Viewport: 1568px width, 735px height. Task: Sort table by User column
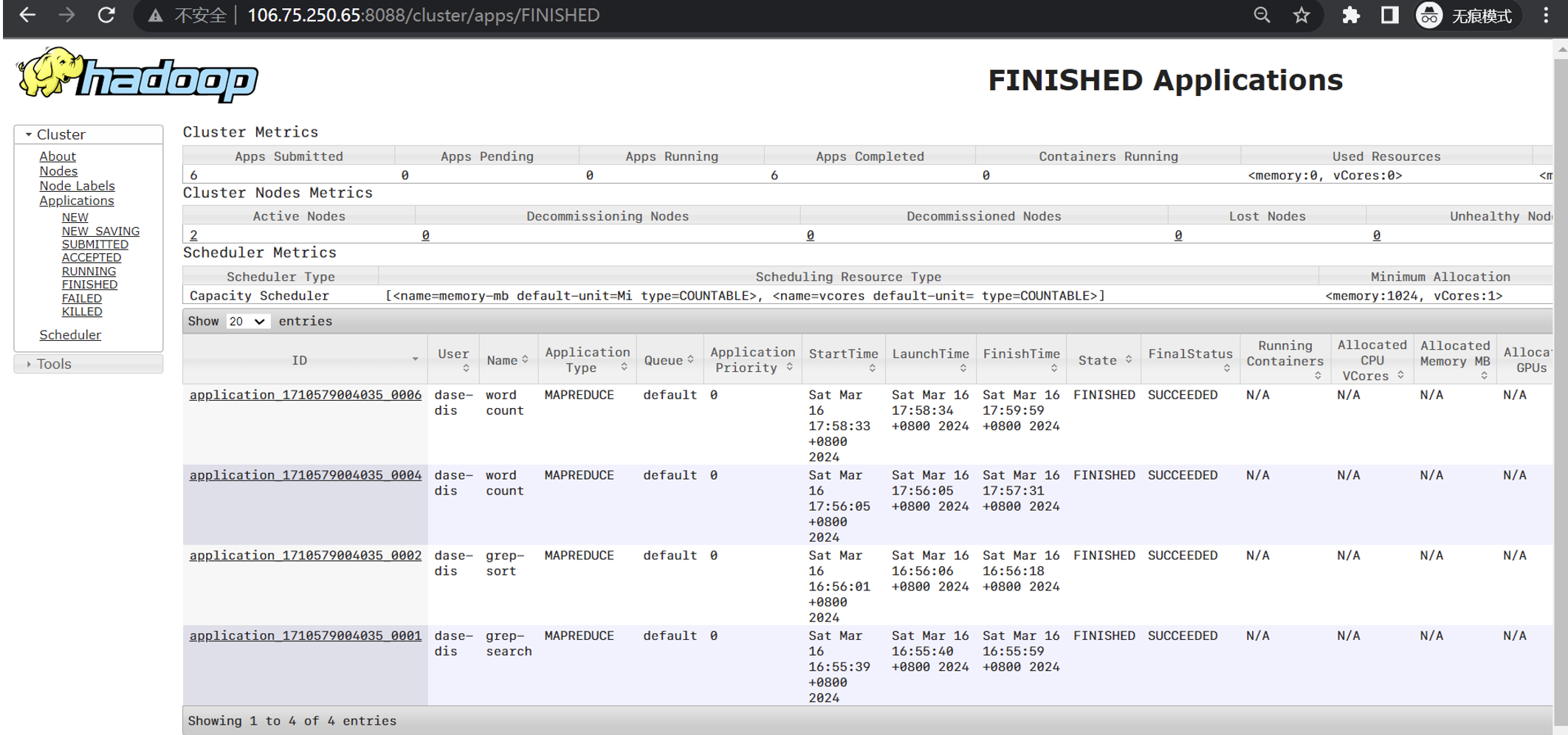click(x=453, y=360)
